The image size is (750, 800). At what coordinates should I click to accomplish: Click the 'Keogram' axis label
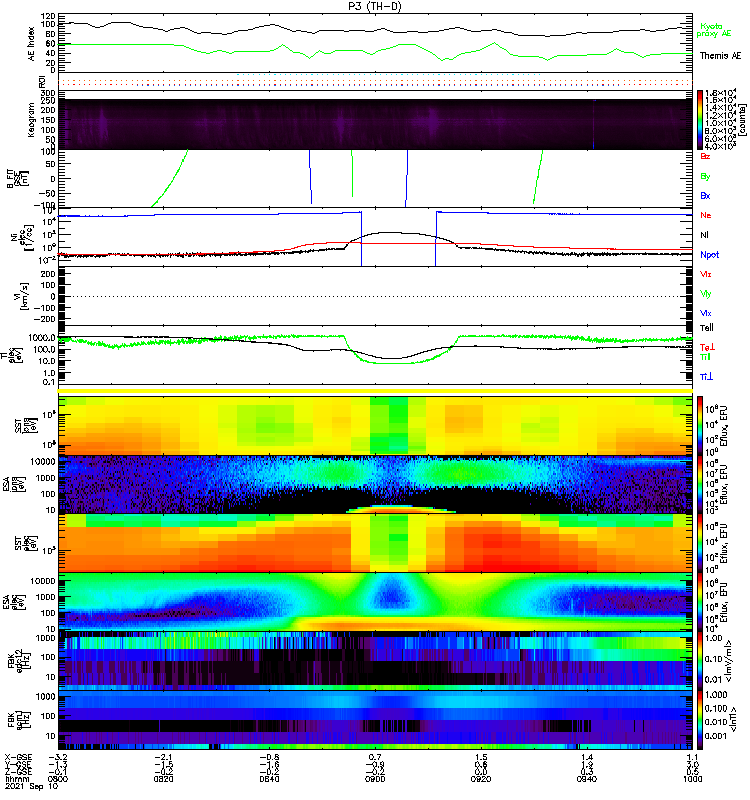[31, 120]
